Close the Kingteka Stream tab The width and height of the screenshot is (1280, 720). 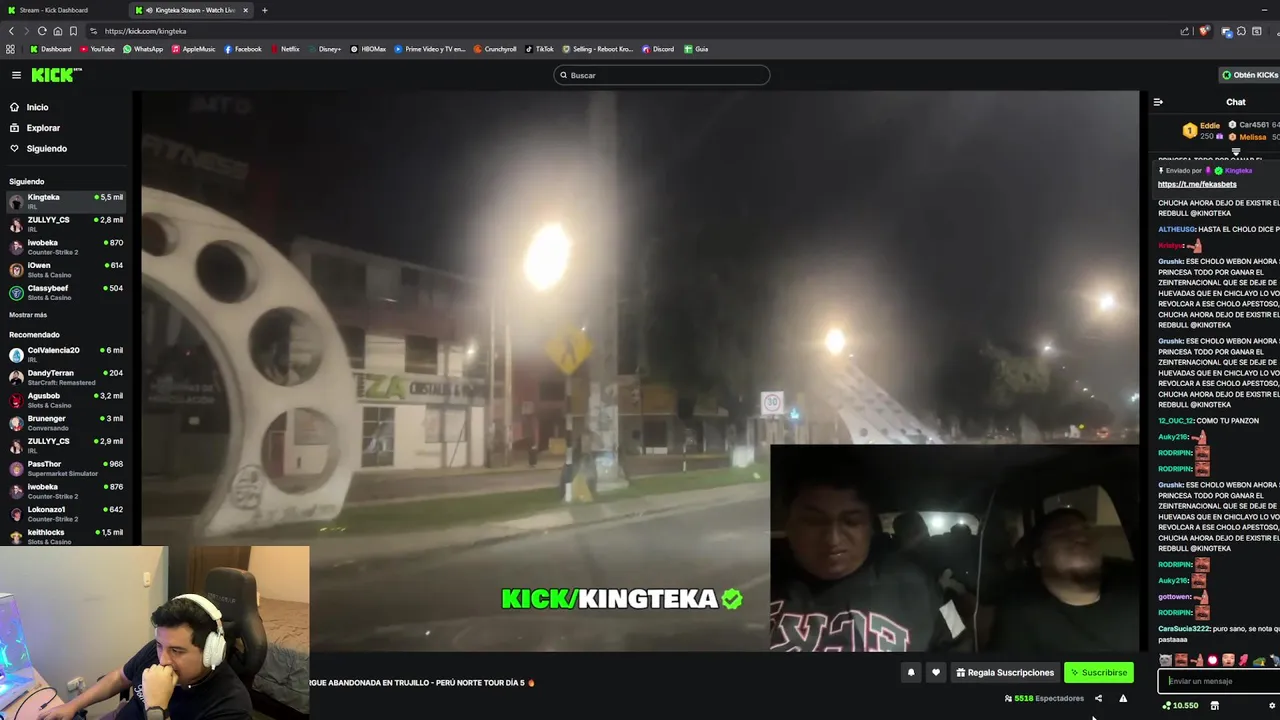click(245, 10)
